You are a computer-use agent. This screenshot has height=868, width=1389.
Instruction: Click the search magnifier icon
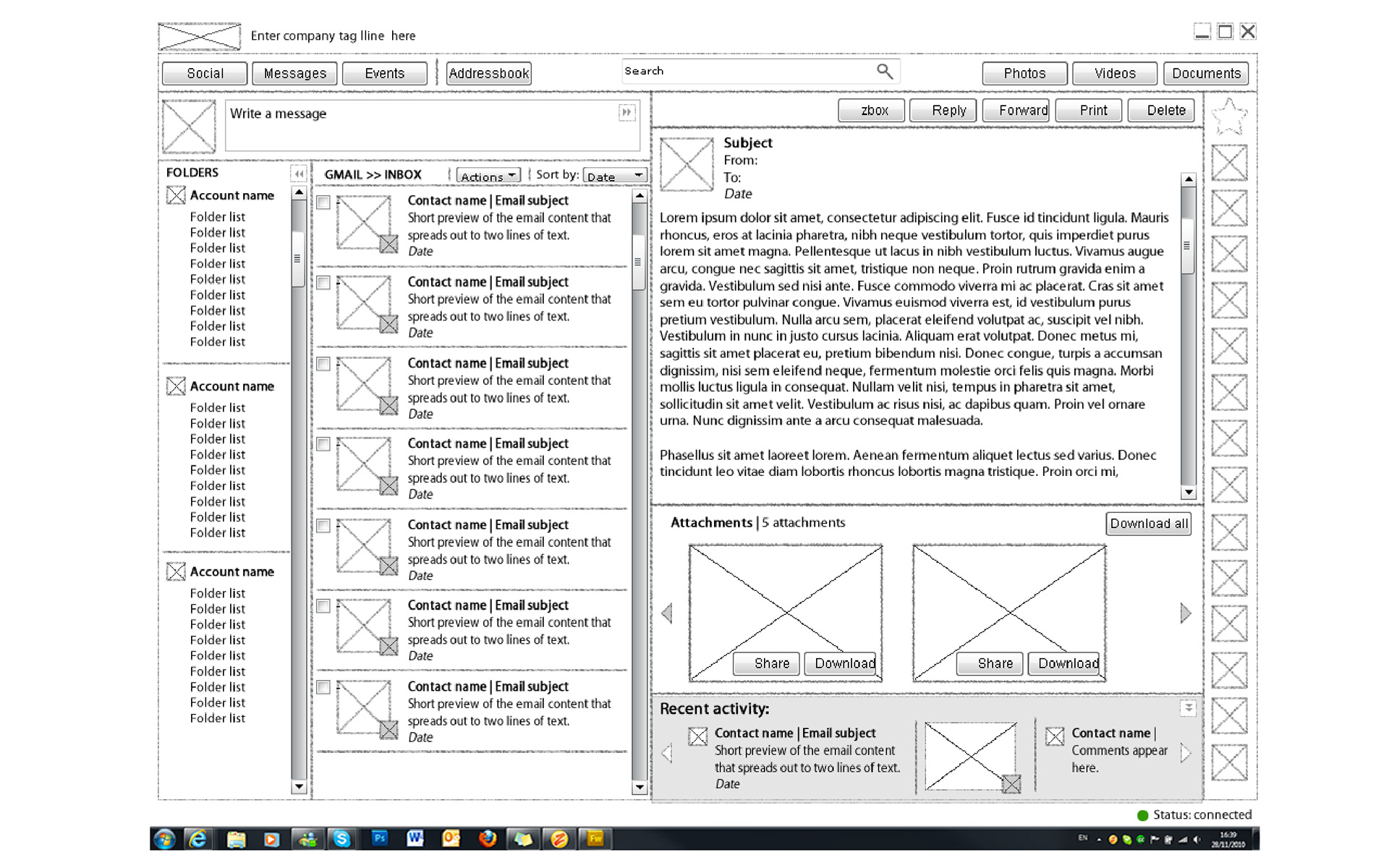pos(884,71)
